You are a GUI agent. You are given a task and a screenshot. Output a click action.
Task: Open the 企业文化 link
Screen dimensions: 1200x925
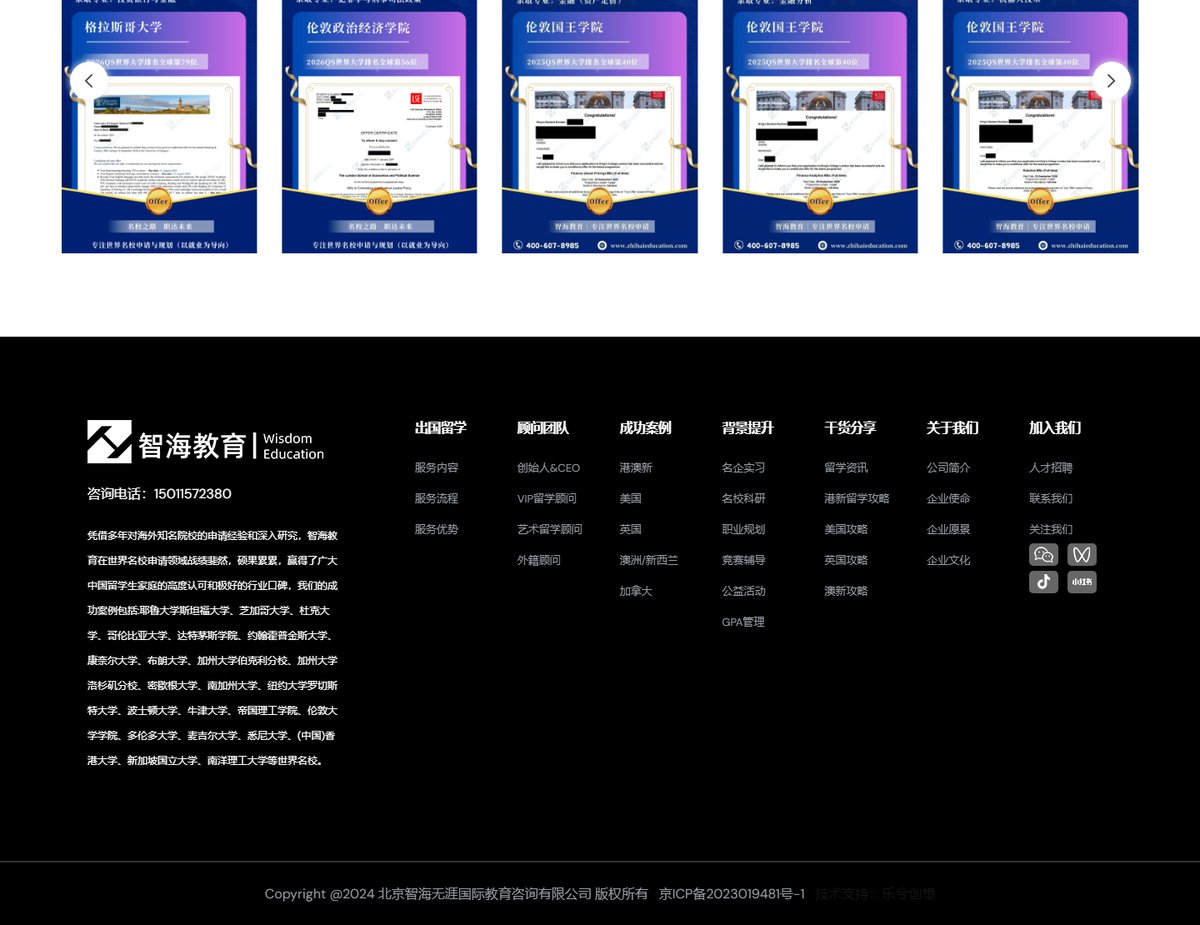click(x=949, y=560)
